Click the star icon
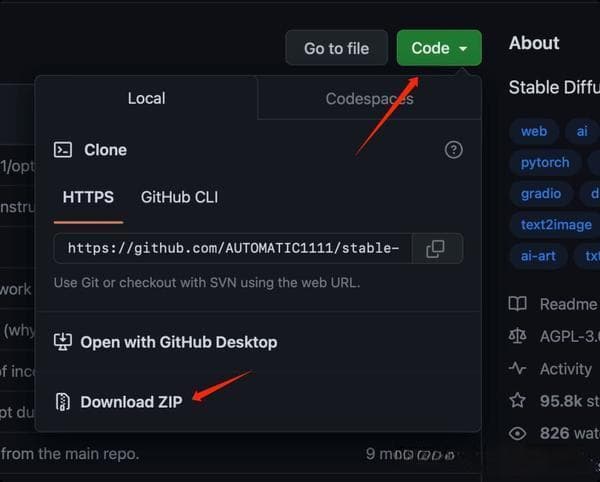This screenshot has width=600, height=482. click(518, 401)
